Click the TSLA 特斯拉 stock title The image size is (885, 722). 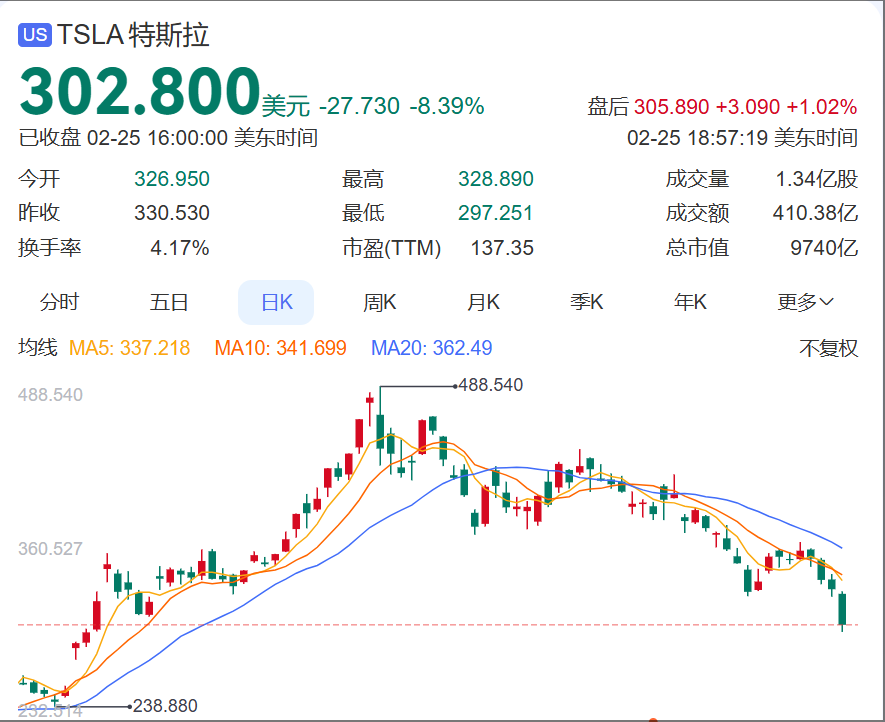(x=133, y=35)
